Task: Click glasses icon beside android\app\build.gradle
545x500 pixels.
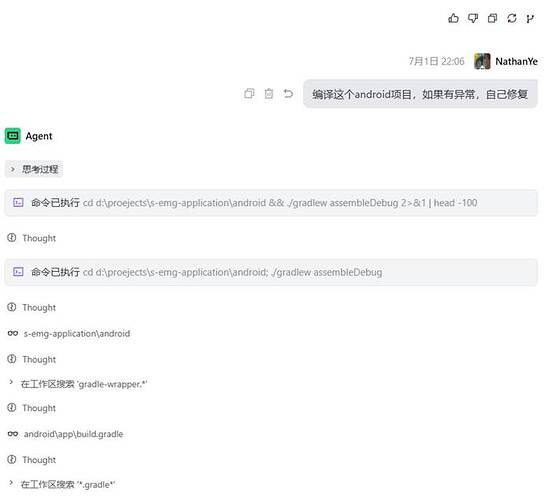Action: (x=13, y=434)
